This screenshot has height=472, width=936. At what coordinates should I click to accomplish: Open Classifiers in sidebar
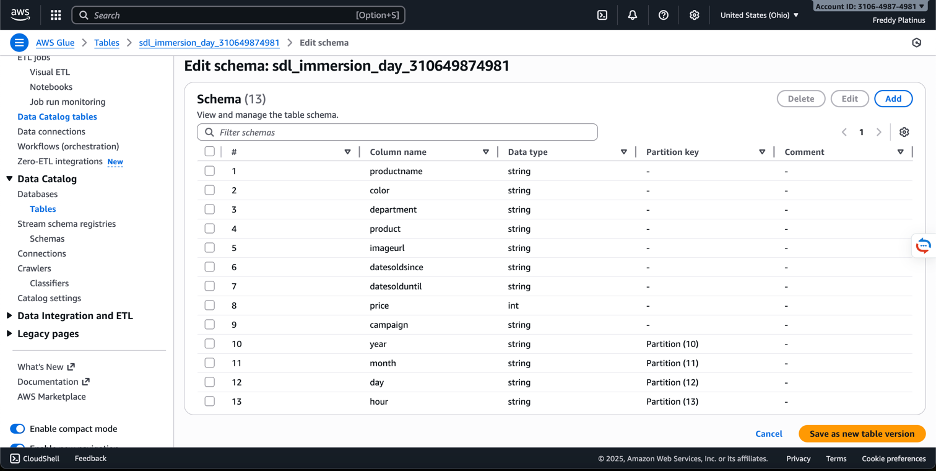pos(50,283)
